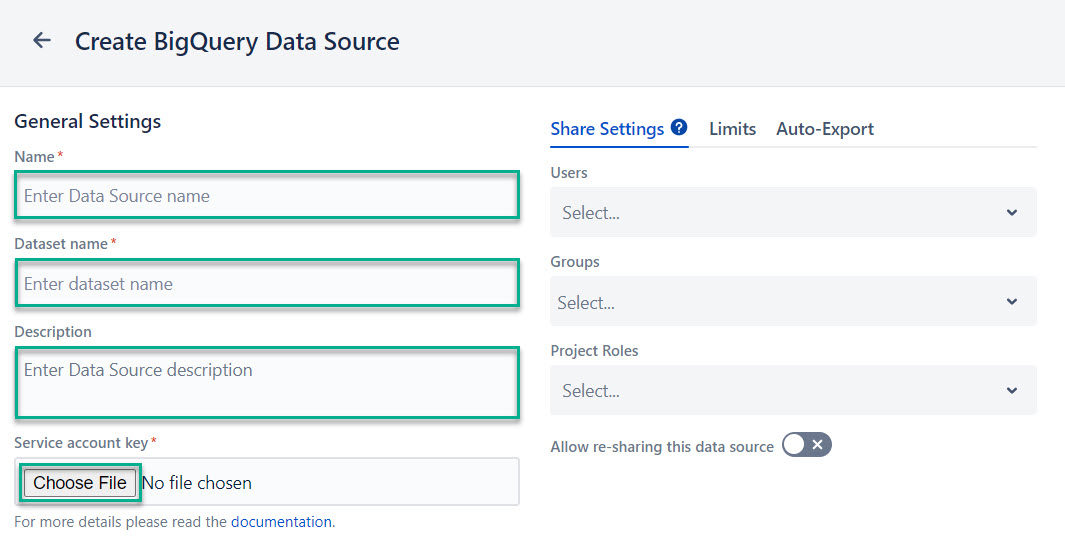Click the No file chosen text
This screenshot has width=1065, height=551.
(197, 483)
